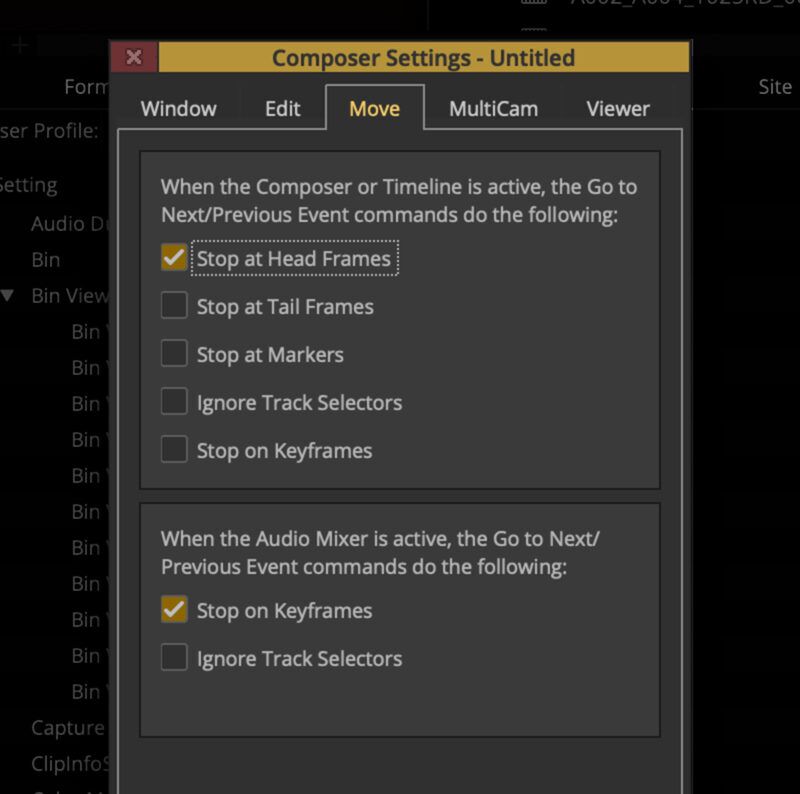Select the MultiCam tab
This screenshot has height=794, width=800.
(x=492, y=108)
